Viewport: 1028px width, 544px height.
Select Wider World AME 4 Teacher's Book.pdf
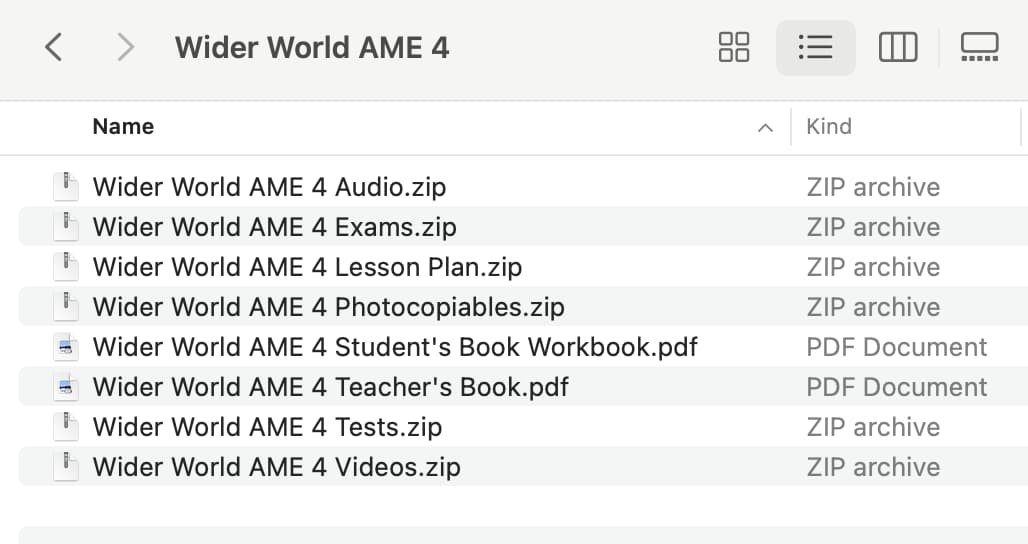pyautogui.click(x=523, y=387)
